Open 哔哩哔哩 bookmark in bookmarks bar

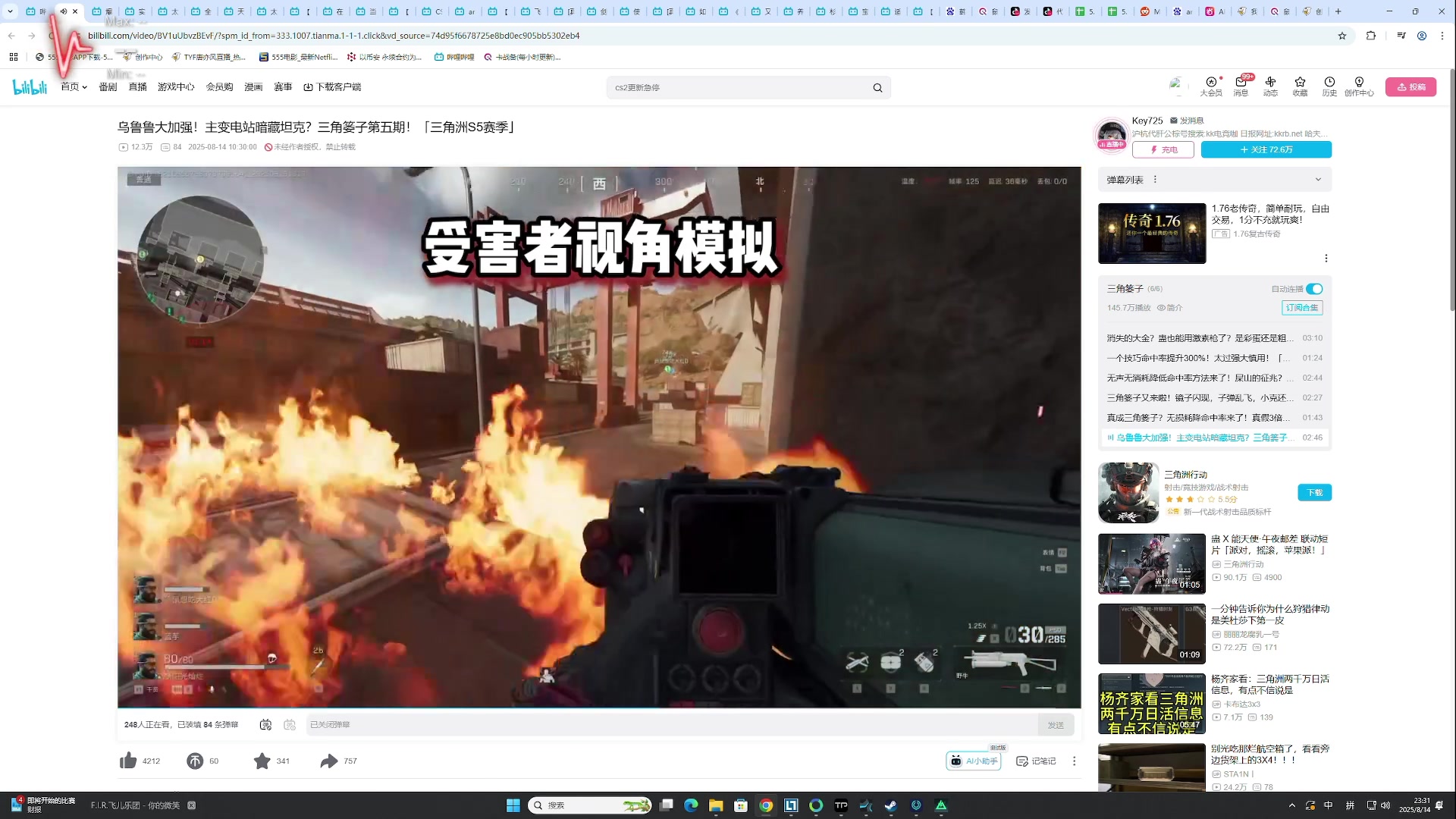[454, 57]
